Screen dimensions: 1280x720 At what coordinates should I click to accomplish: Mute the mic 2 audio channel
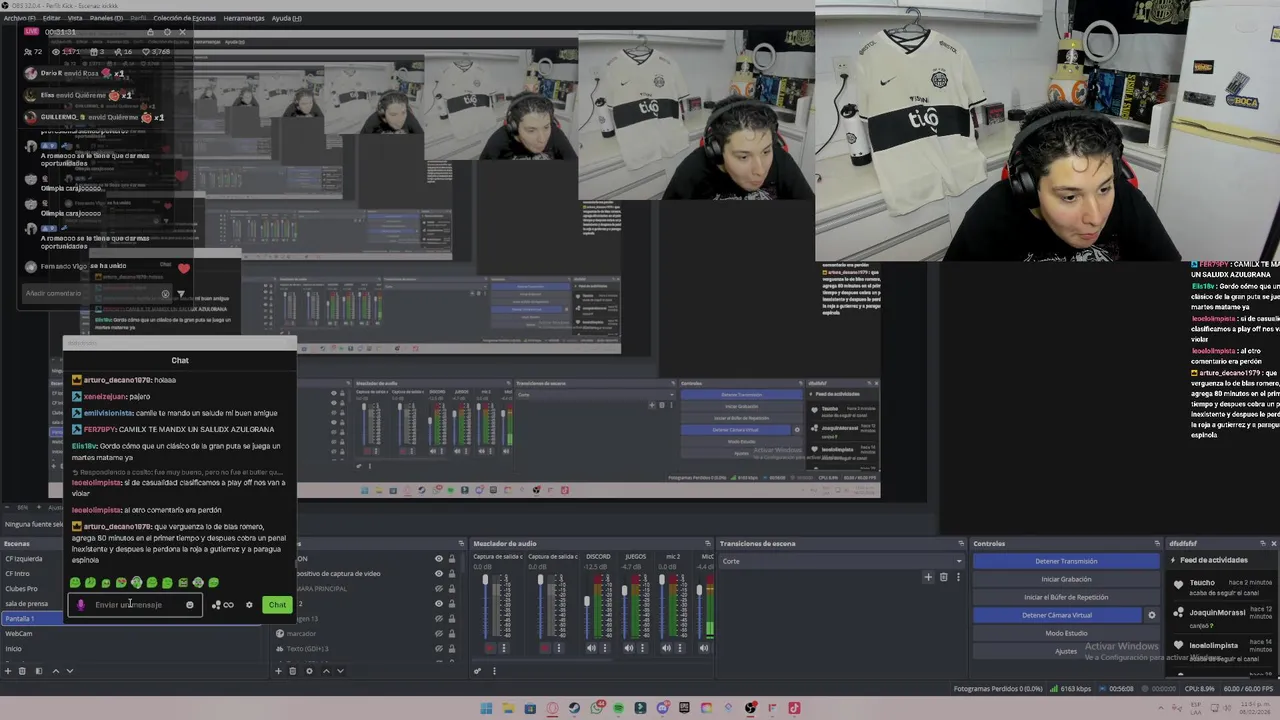pyautogui.click(x=666, y=648)
